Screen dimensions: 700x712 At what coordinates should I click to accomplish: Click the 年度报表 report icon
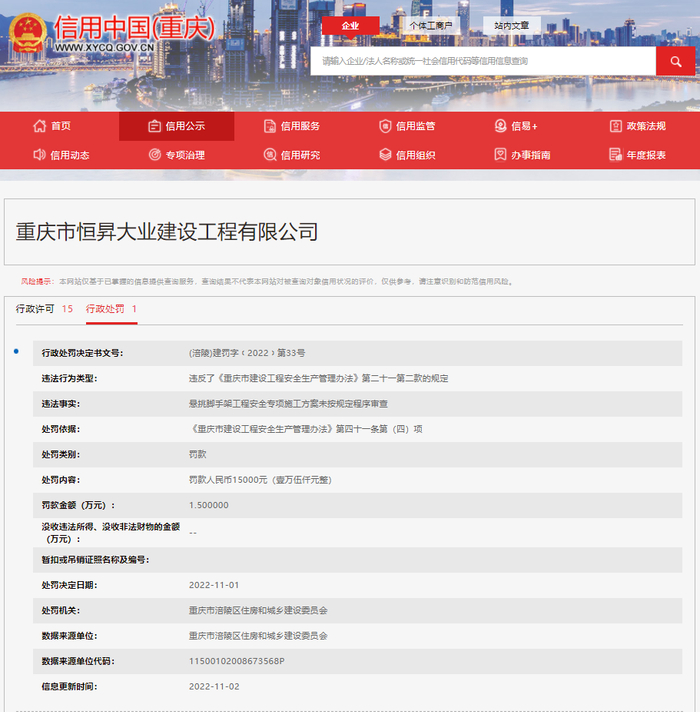coord(616,155)
